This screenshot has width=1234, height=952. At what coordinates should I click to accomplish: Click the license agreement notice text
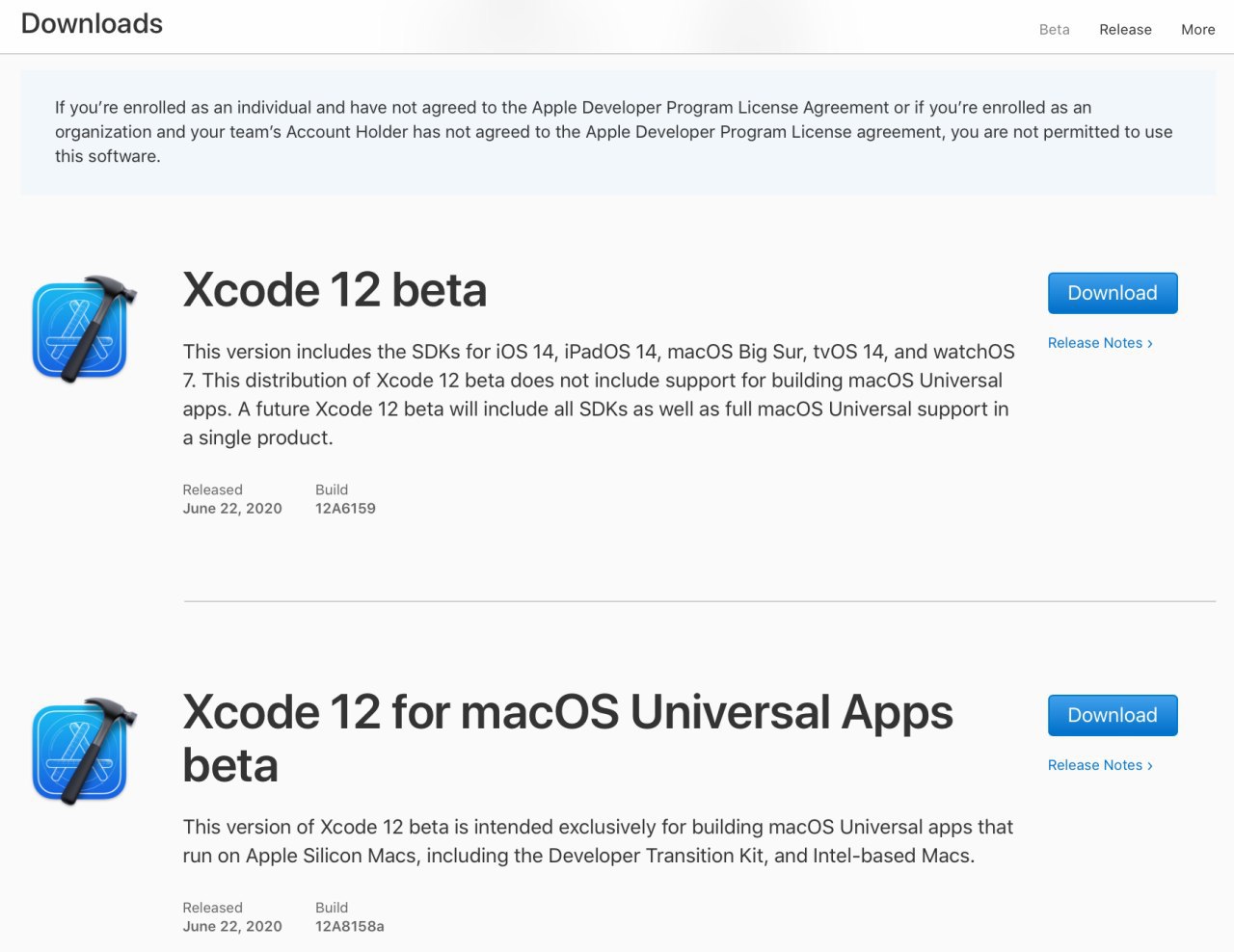(614, 132)
